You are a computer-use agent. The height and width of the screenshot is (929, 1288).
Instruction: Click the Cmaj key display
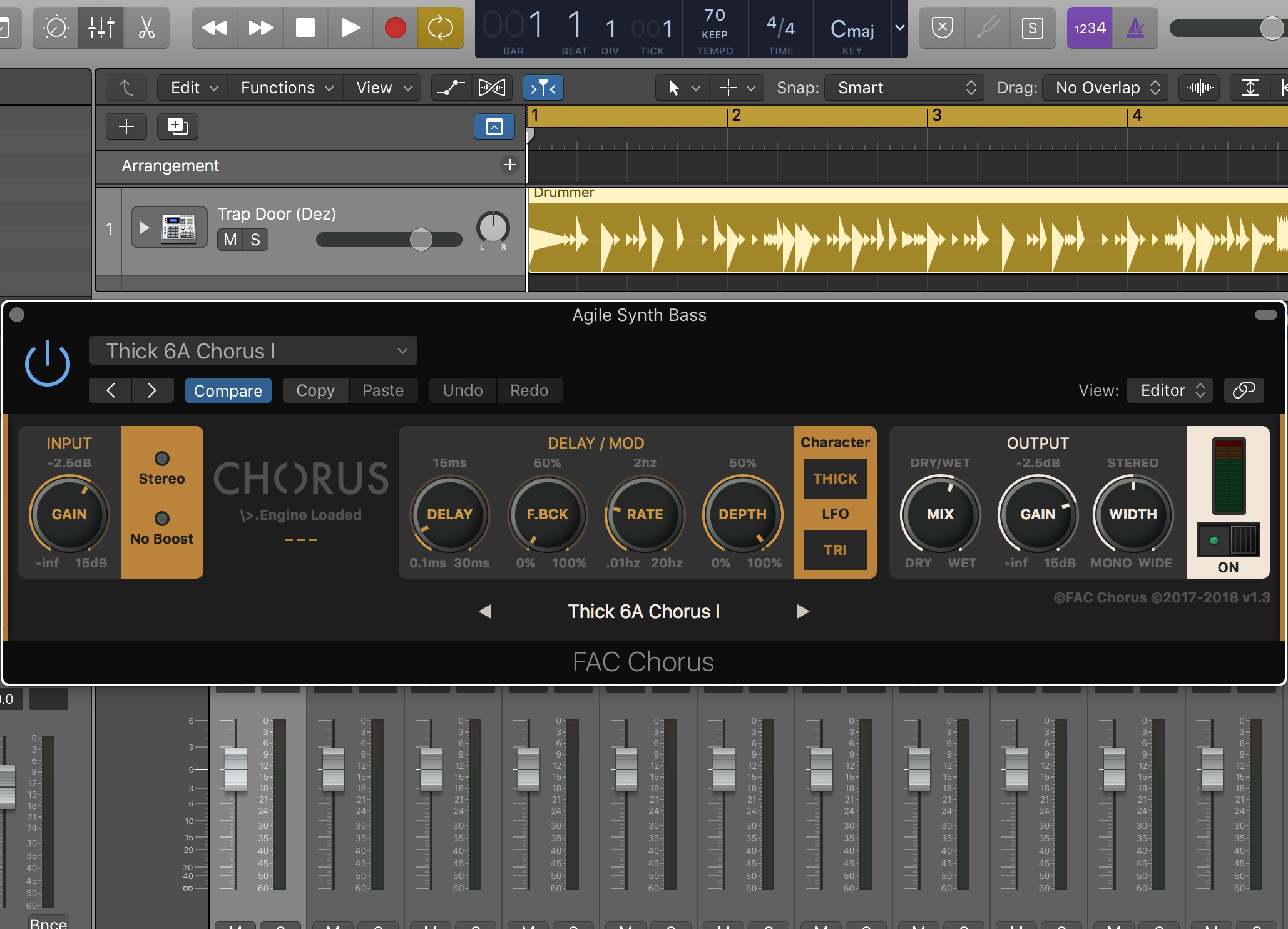coord(852,29)
